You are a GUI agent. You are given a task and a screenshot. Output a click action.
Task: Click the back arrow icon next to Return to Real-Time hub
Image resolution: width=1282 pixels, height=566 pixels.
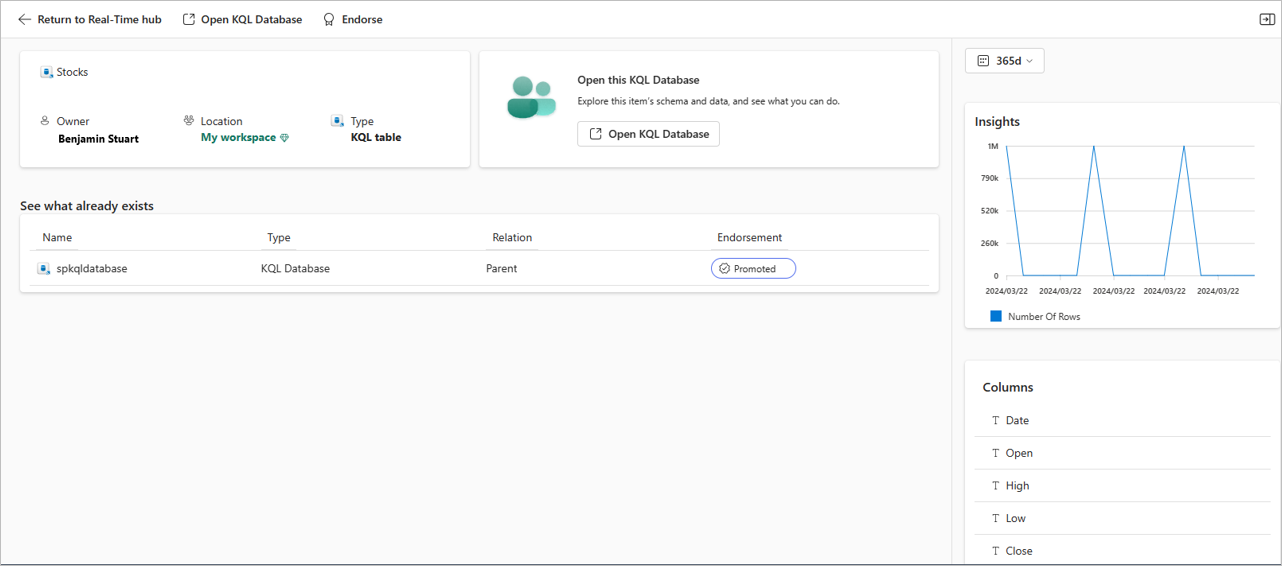click(x=25, y=19)
